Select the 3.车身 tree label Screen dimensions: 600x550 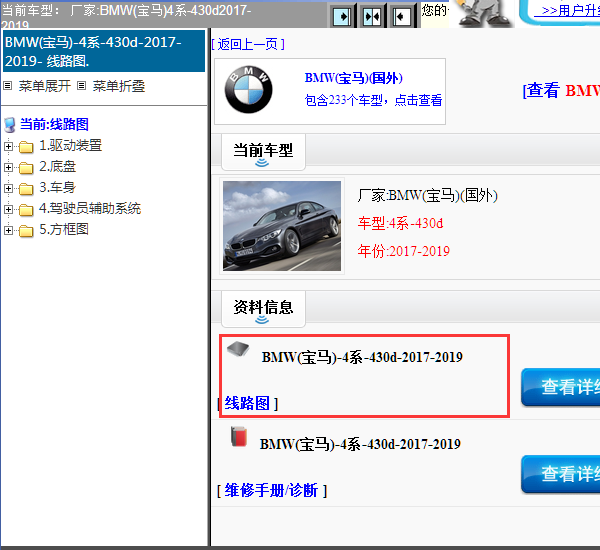tap(57, 188)
